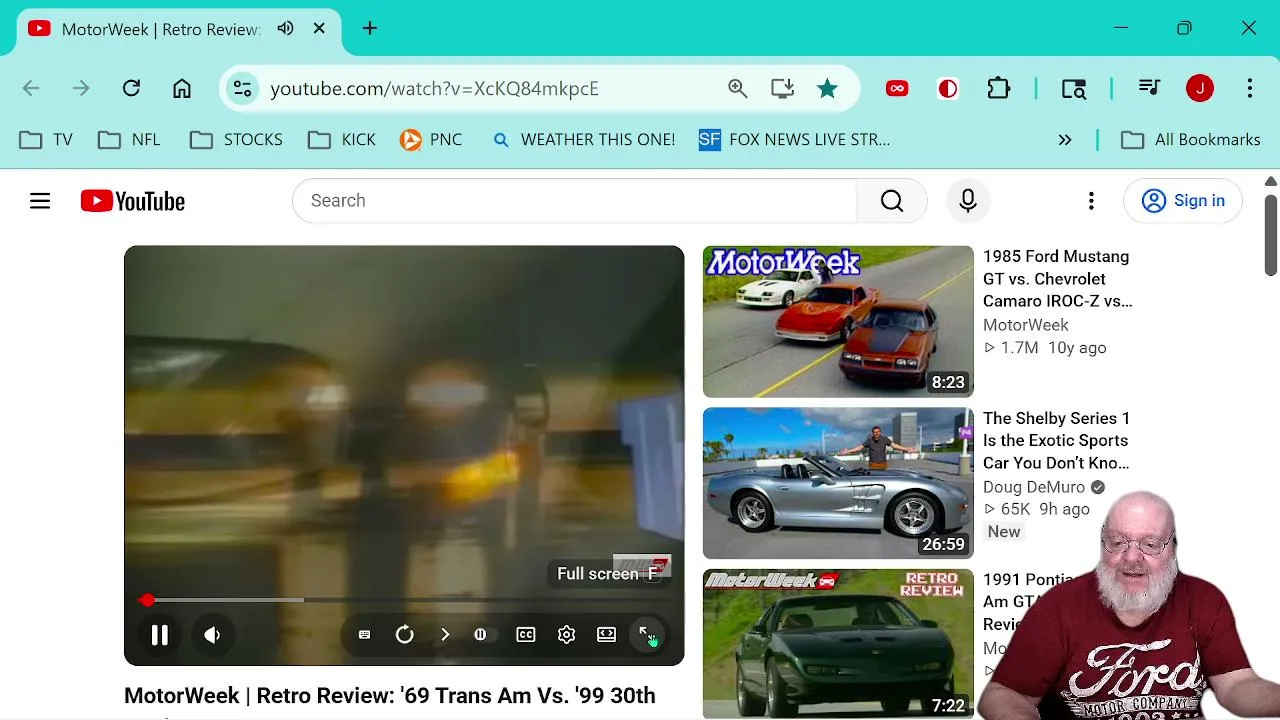Search with your voice microphone button
Viewport: 1280px width, 720px height.
pyautogui.click(x=967, y=201)
